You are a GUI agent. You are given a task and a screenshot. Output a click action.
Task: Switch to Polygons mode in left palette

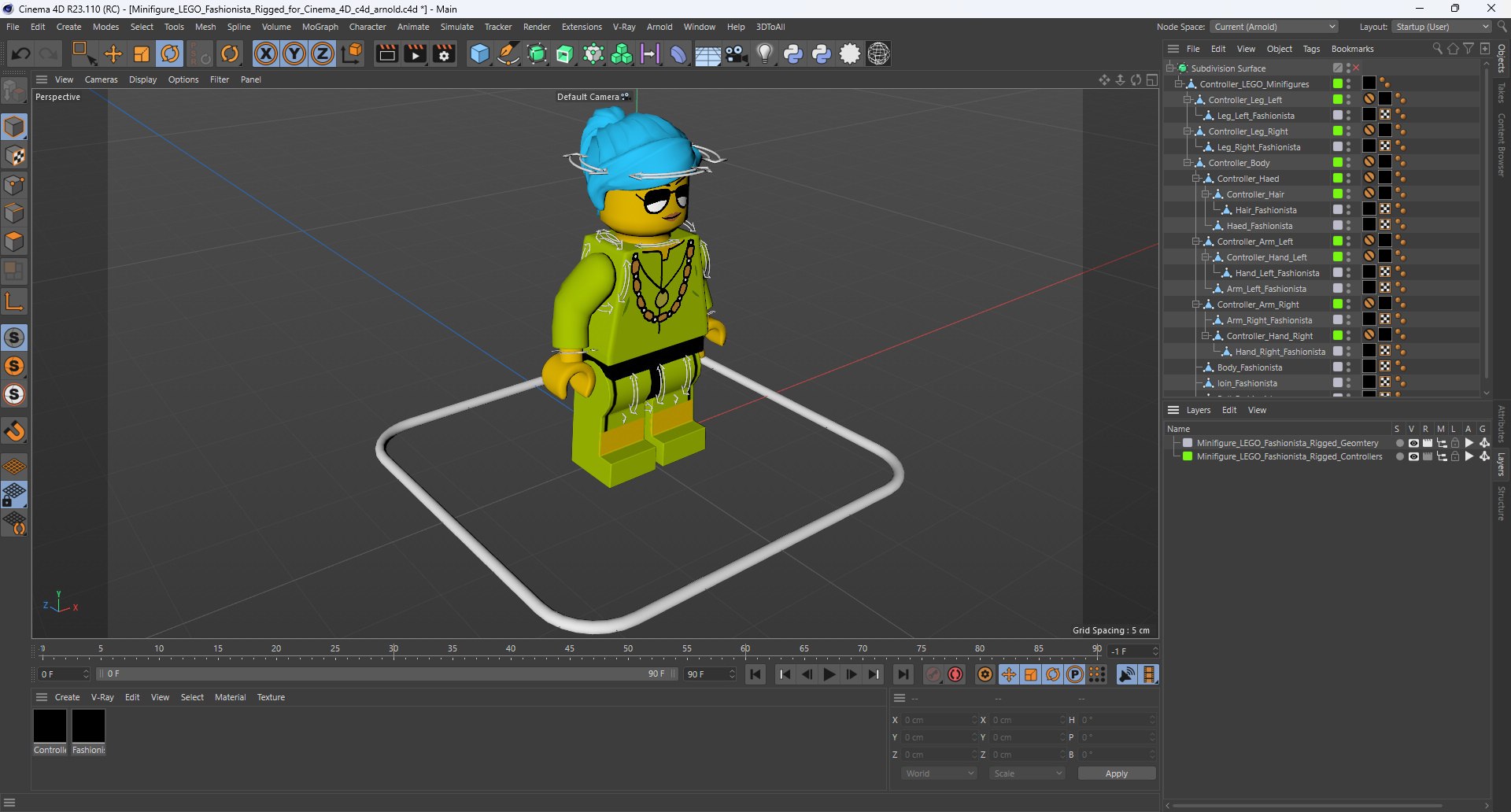[14, 242]
